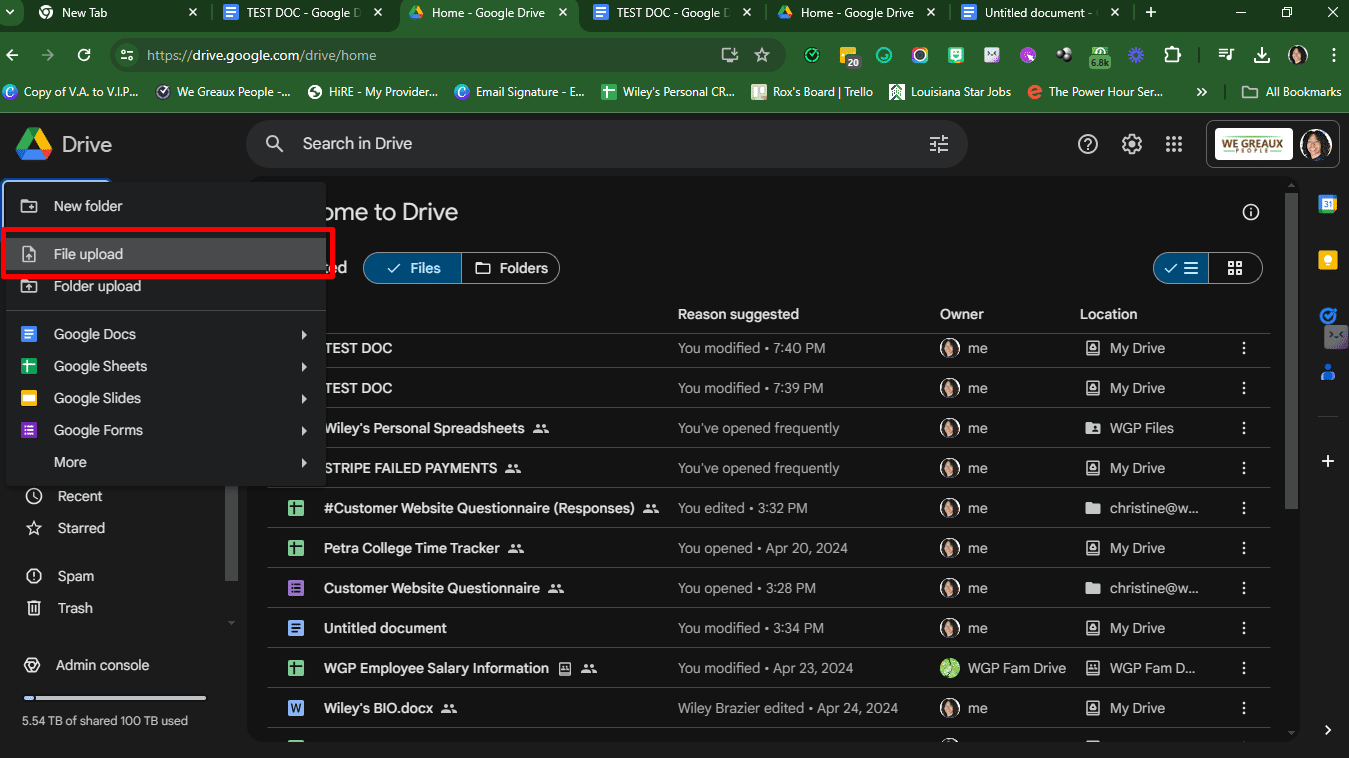
Task: Open Google Calendar in side panel
Action: tap(1328, 204)
